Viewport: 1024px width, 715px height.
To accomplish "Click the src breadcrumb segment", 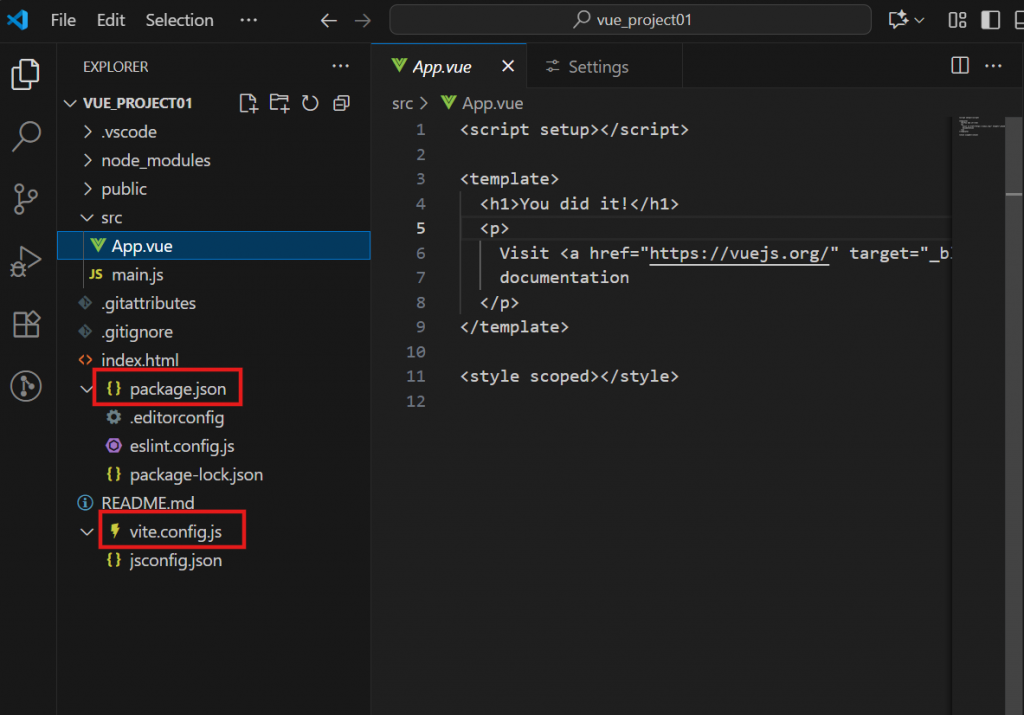I will [x=402, y=103].
